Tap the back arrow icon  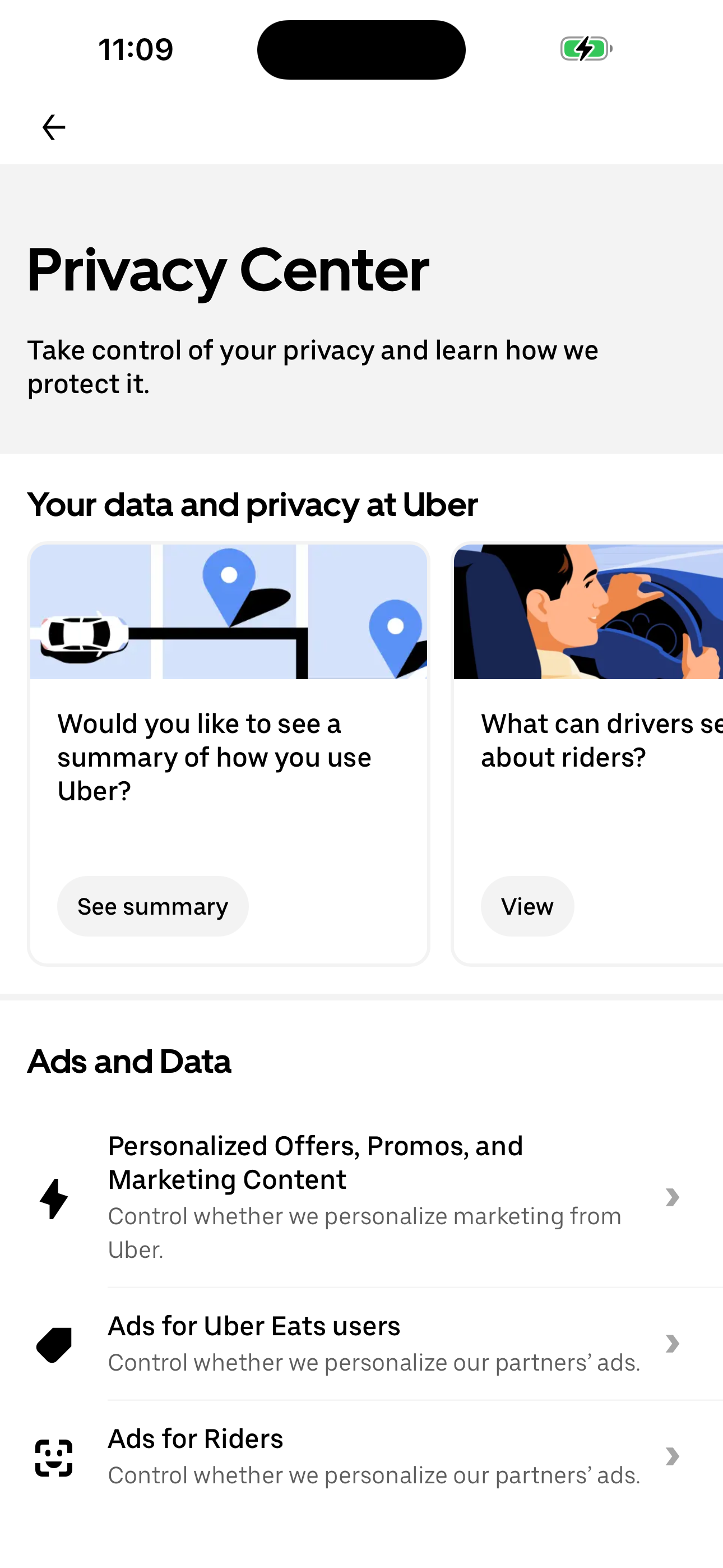click(54, 127)
